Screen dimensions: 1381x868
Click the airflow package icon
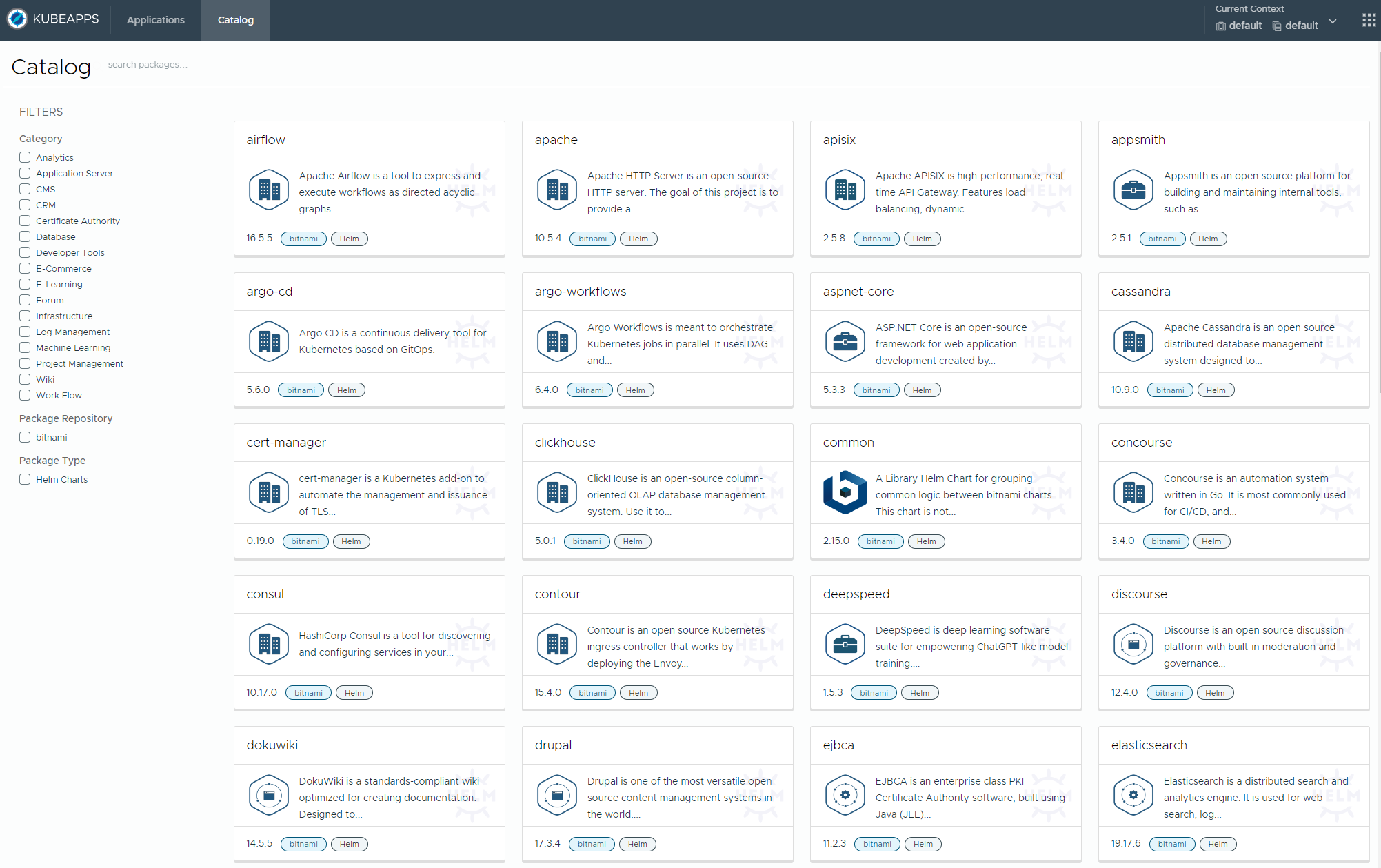click(269, 190)
